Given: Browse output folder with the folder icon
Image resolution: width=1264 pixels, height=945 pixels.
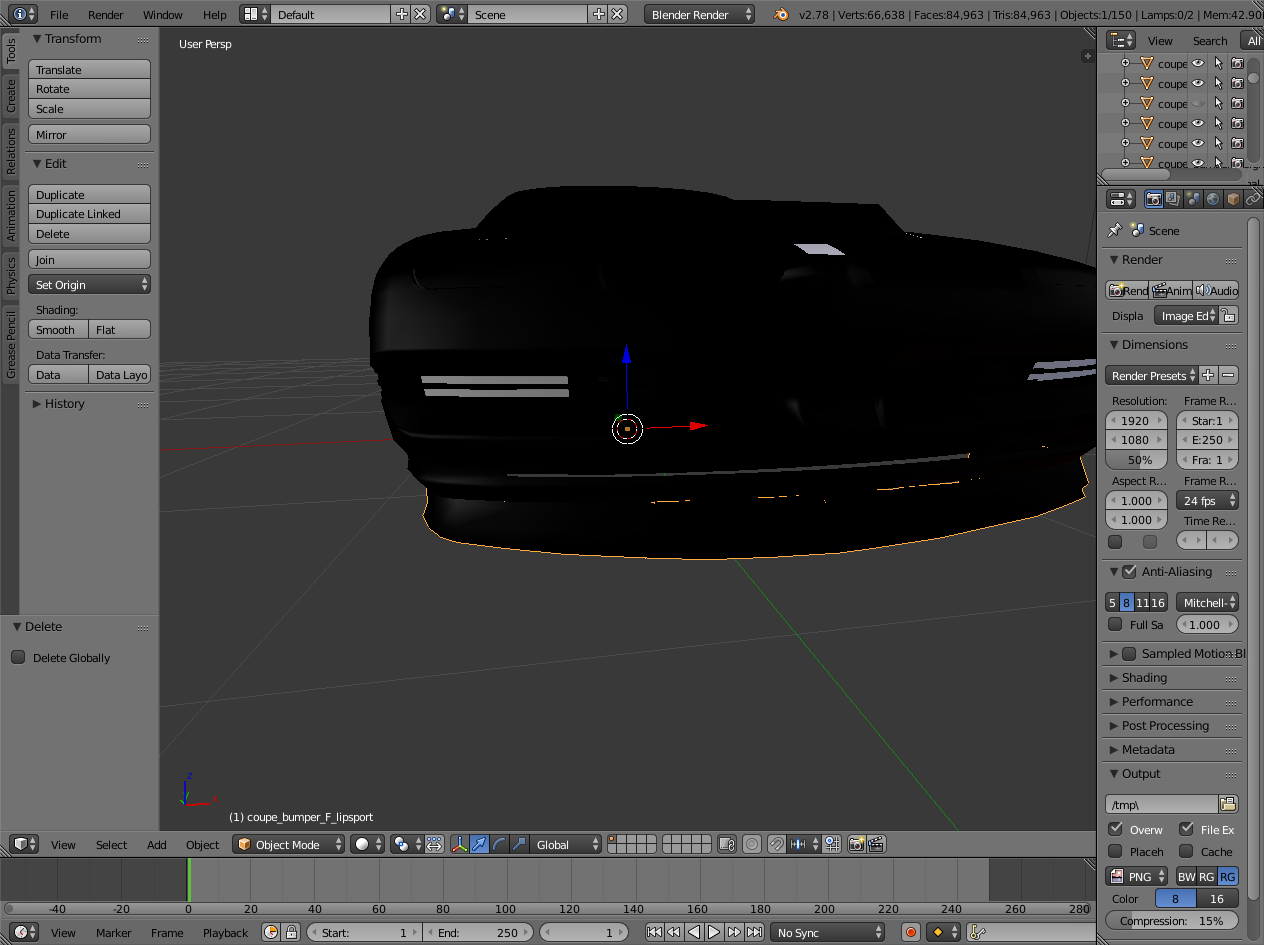Looking at the screenshot, I should 1228,804.
